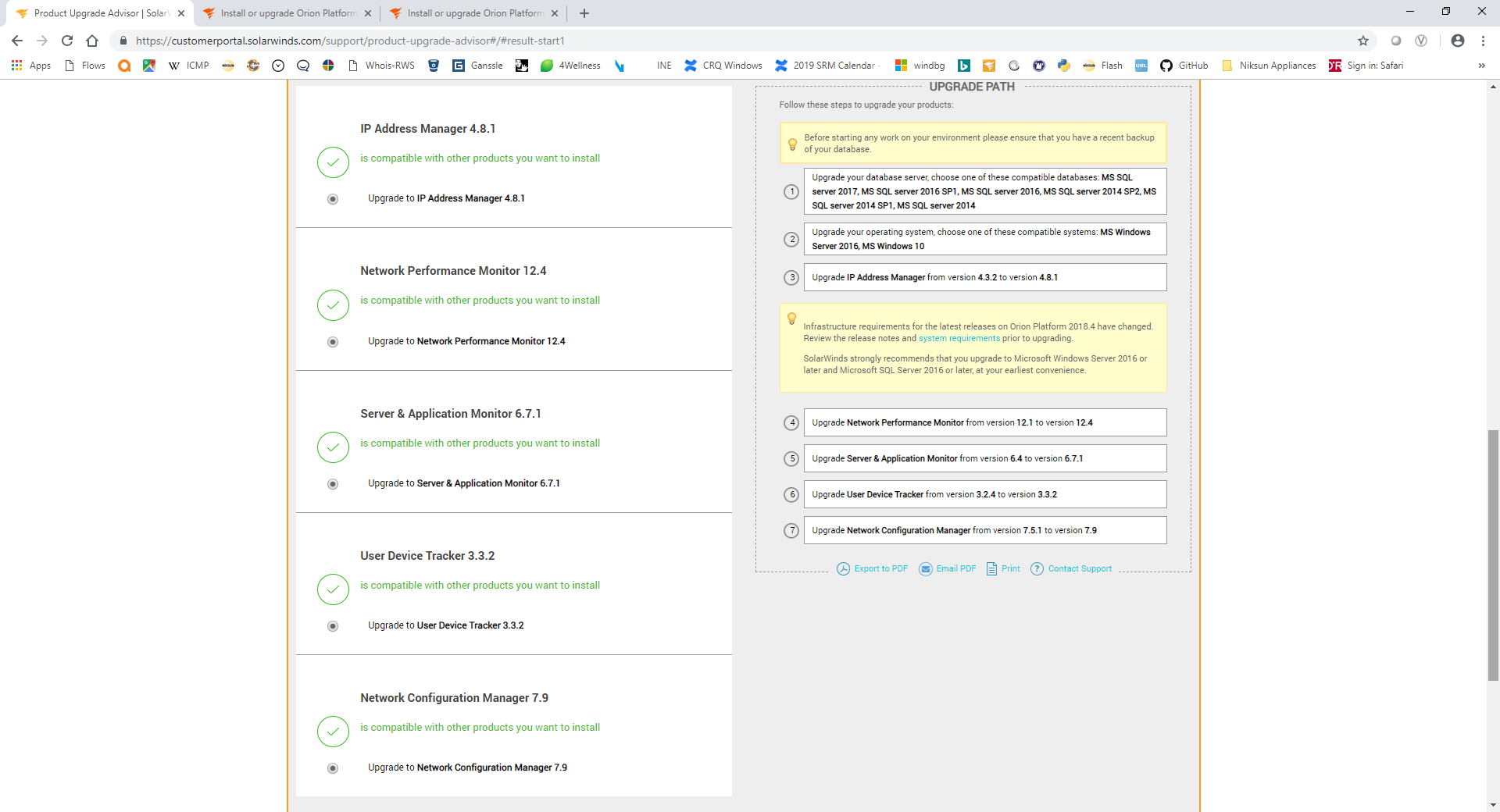Click the database backup warning note
The width and height of the screenshot is (1500, 812).
coord(973,143)
